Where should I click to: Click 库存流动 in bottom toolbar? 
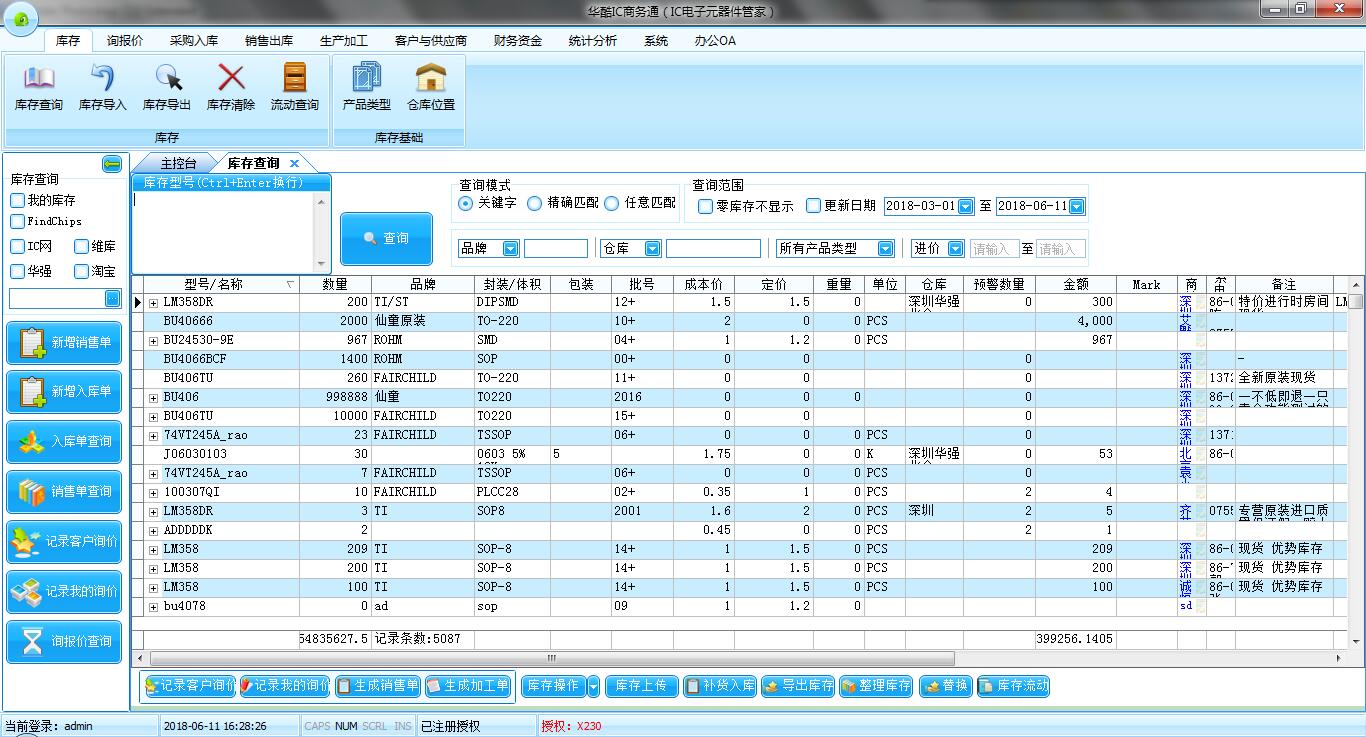[1014, 686]
